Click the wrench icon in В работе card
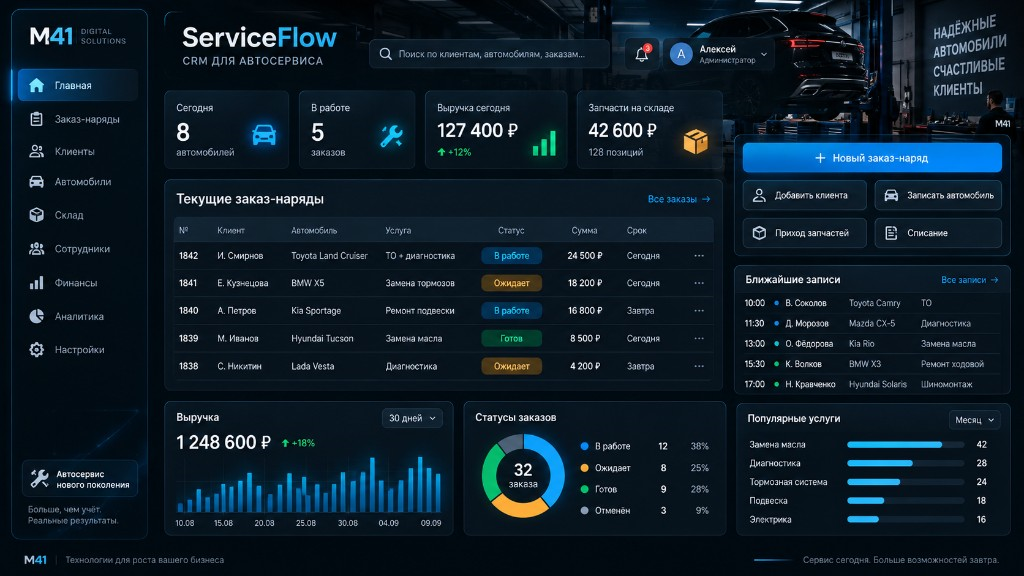1024x576 pixels. point(391,136)
